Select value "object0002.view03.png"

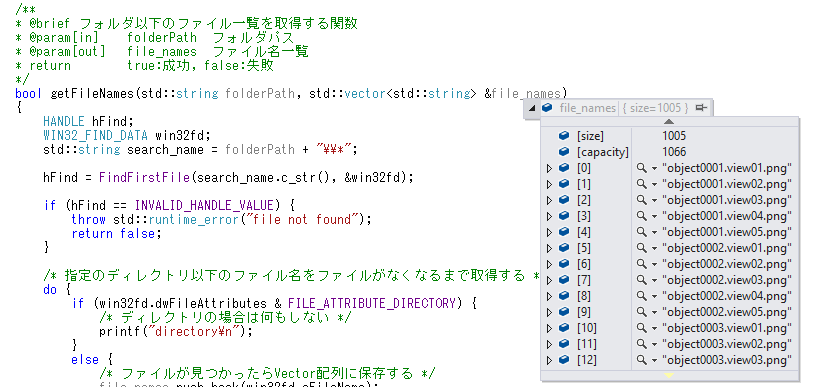[x=727, y=280]
